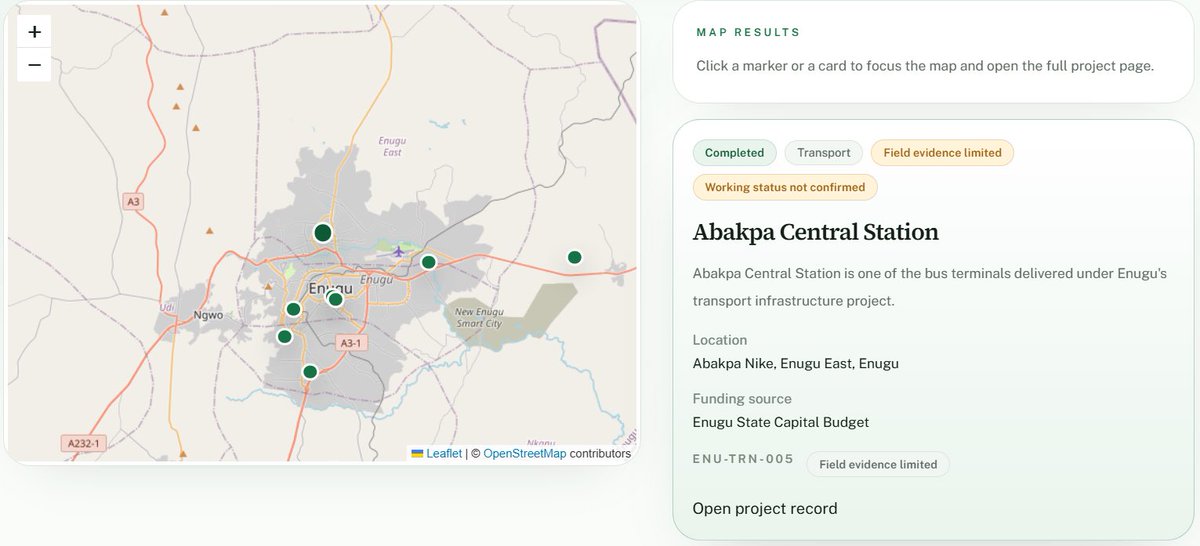This screenshot has width=1200, height=546.
Task: Click the green marker above the A3-1 road
Action: 284,336
